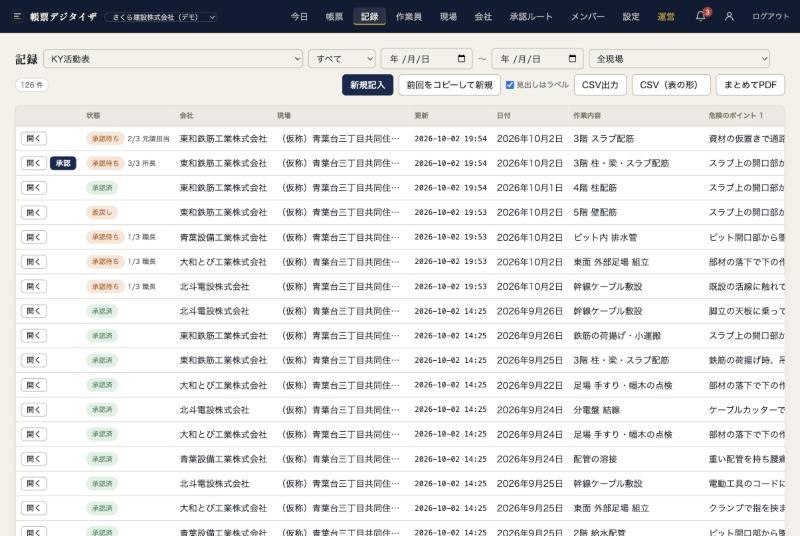Screen dimensions: 800x536
Task: Open the 会社 tab
Action: (x=483, y=16)
